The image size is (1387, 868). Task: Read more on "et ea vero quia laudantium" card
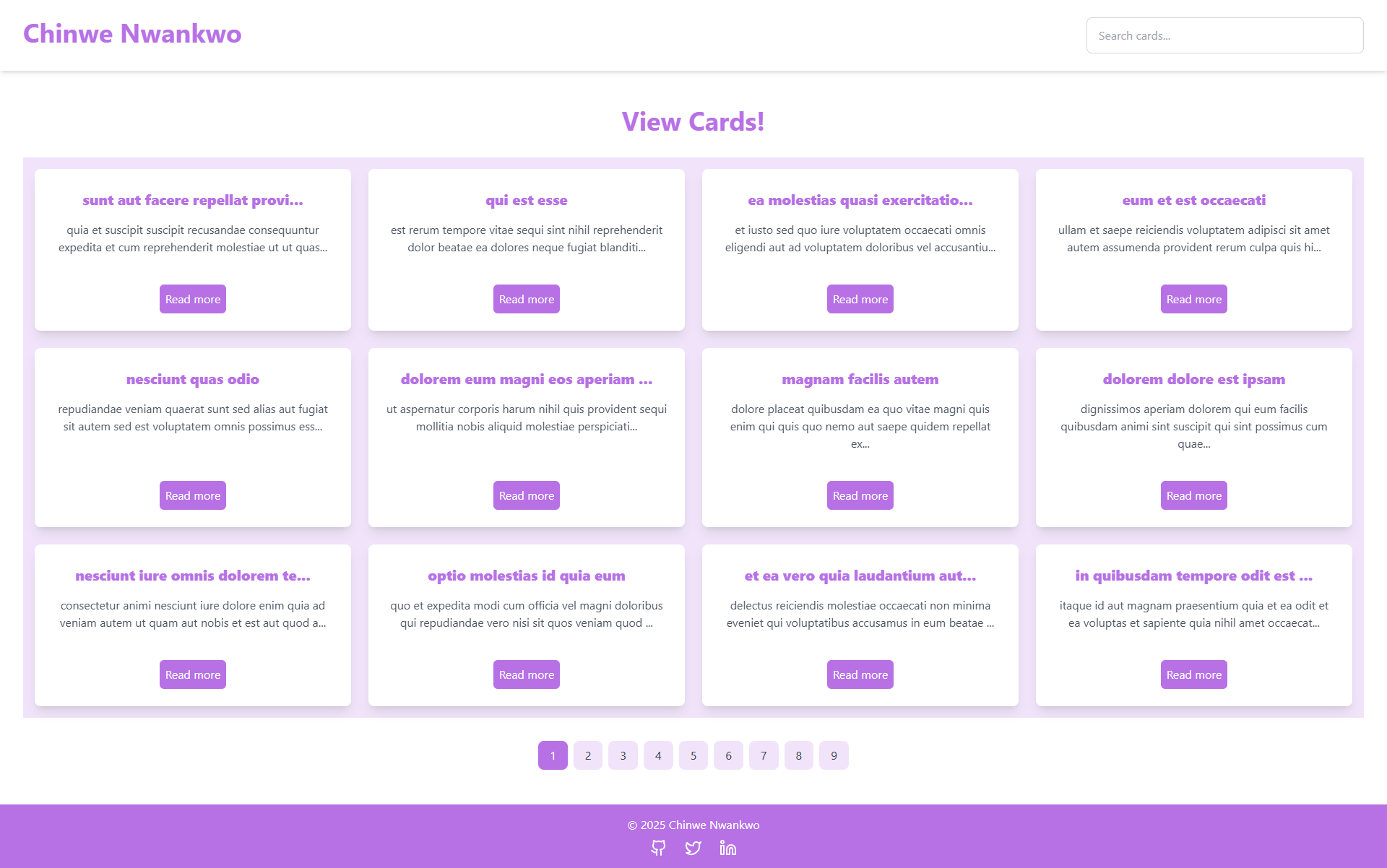[860, 674]
